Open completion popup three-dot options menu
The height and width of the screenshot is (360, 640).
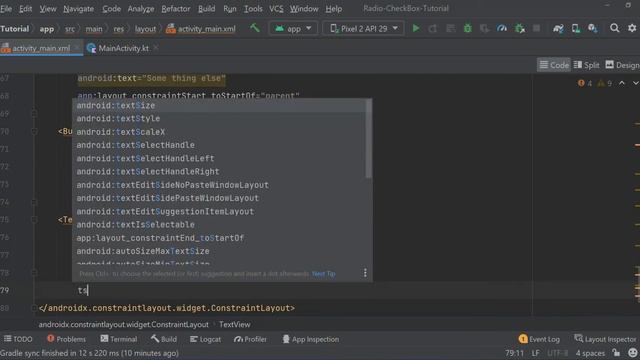[365, 273]
